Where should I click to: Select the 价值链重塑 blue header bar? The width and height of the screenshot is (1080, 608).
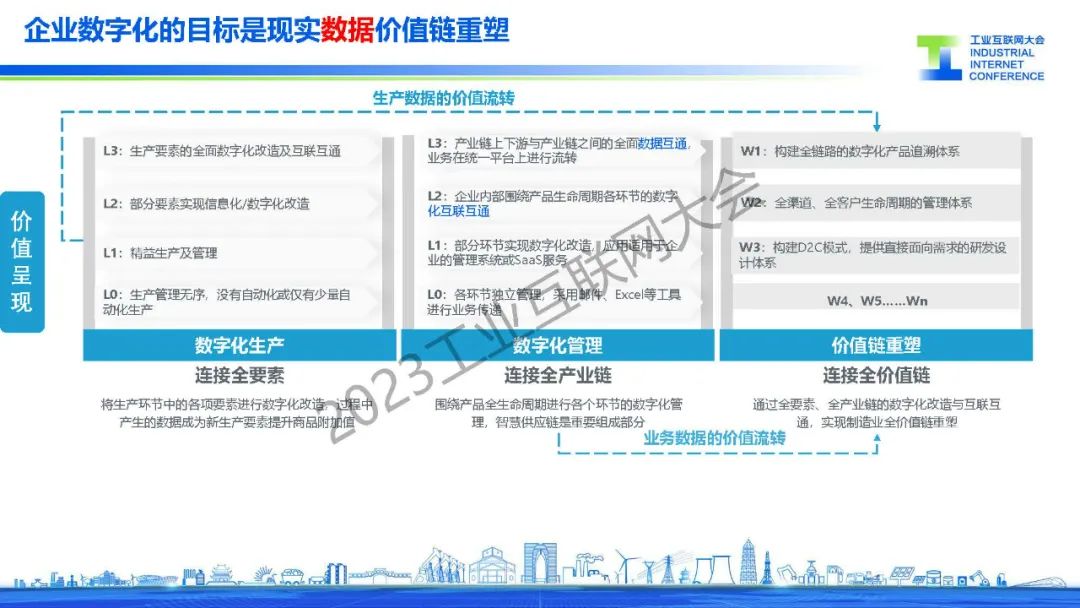coord(876,346)
